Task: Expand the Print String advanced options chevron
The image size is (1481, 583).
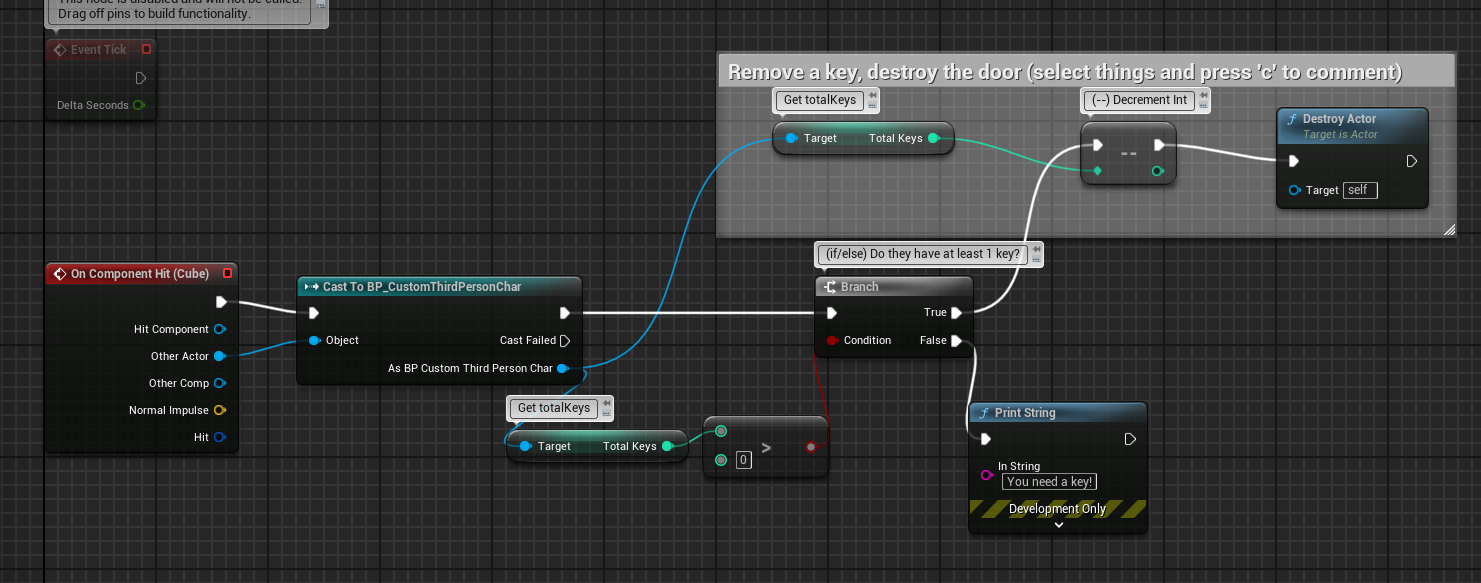Action: (x=1058, y=524)
